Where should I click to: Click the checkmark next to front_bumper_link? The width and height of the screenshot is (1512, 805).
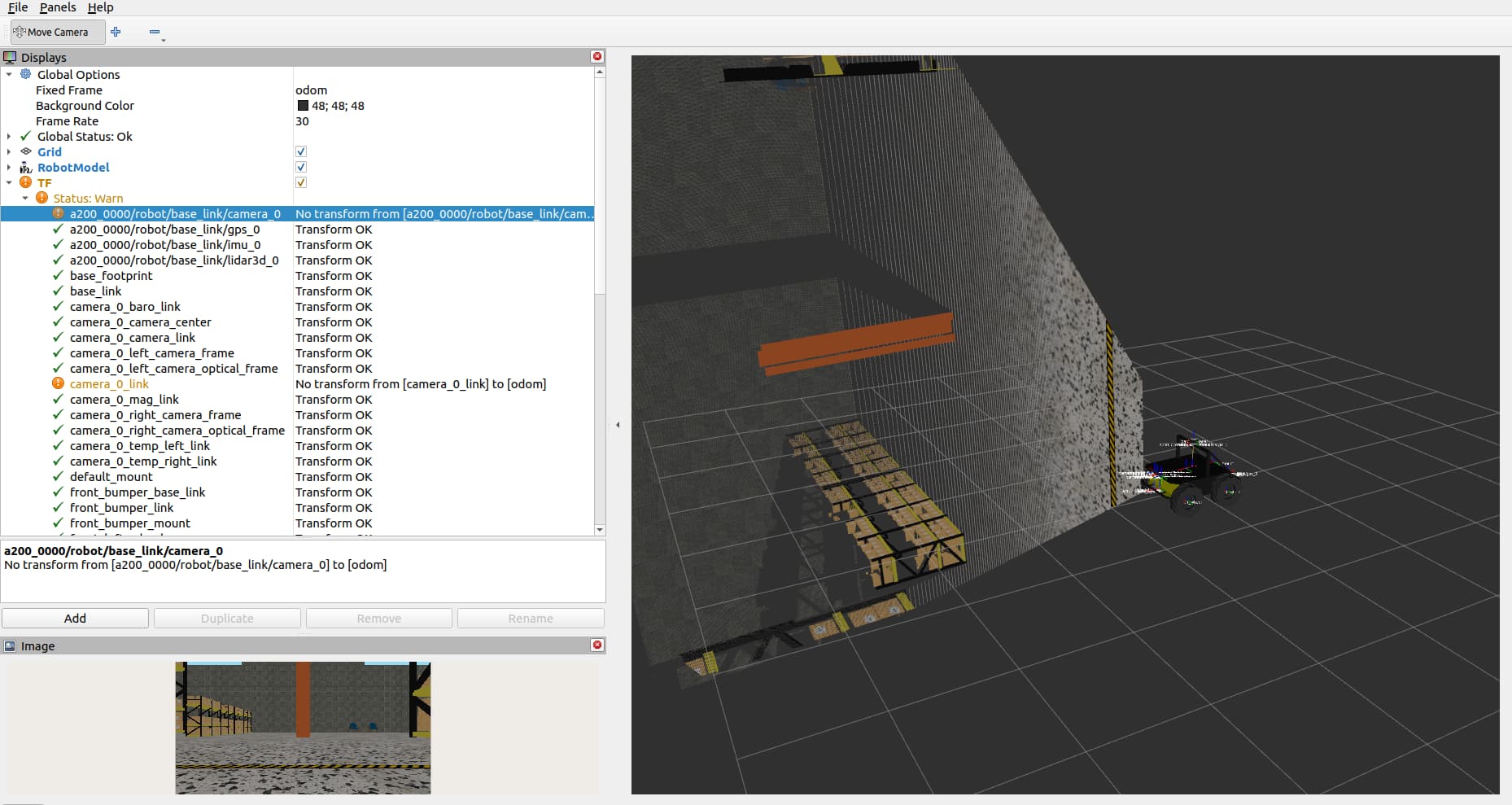pyautogui.click(x=58, y=507)
